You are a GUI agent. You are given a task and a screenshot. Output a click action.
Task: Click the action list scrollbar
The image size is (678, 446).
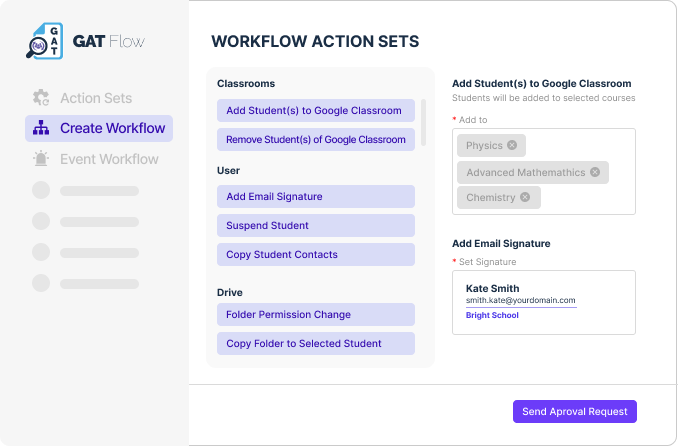(x=423, y=123)
